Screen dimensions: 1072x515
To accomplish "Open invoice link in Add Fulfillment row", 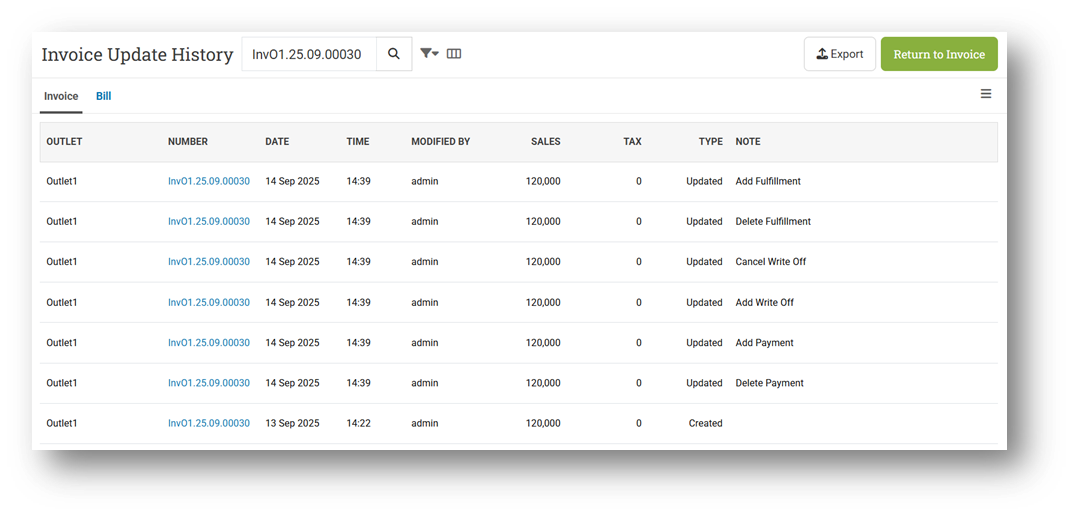I will (x=209, y=181).
